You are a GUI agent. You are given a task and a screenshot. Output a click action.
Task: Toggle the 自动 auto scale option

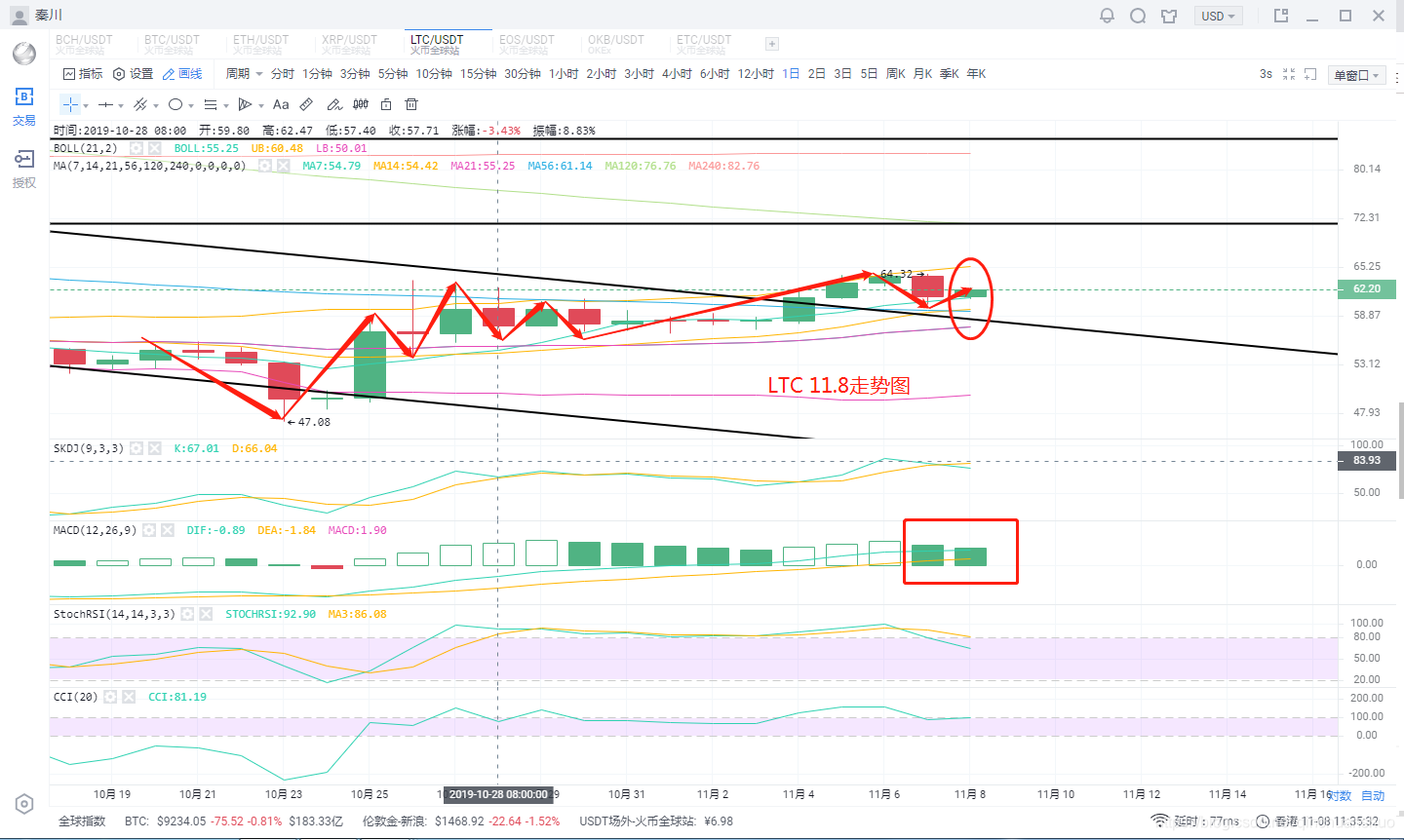click(1373, 796)
